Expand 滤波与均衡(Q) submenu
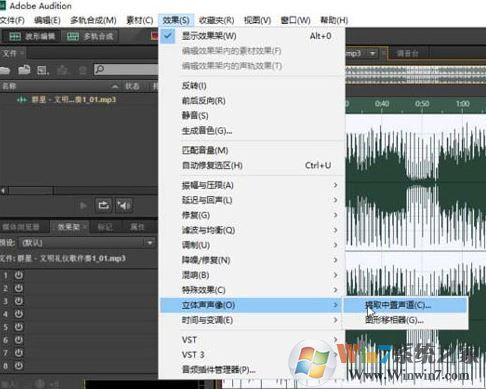486x389 pixels. point(252,230)
